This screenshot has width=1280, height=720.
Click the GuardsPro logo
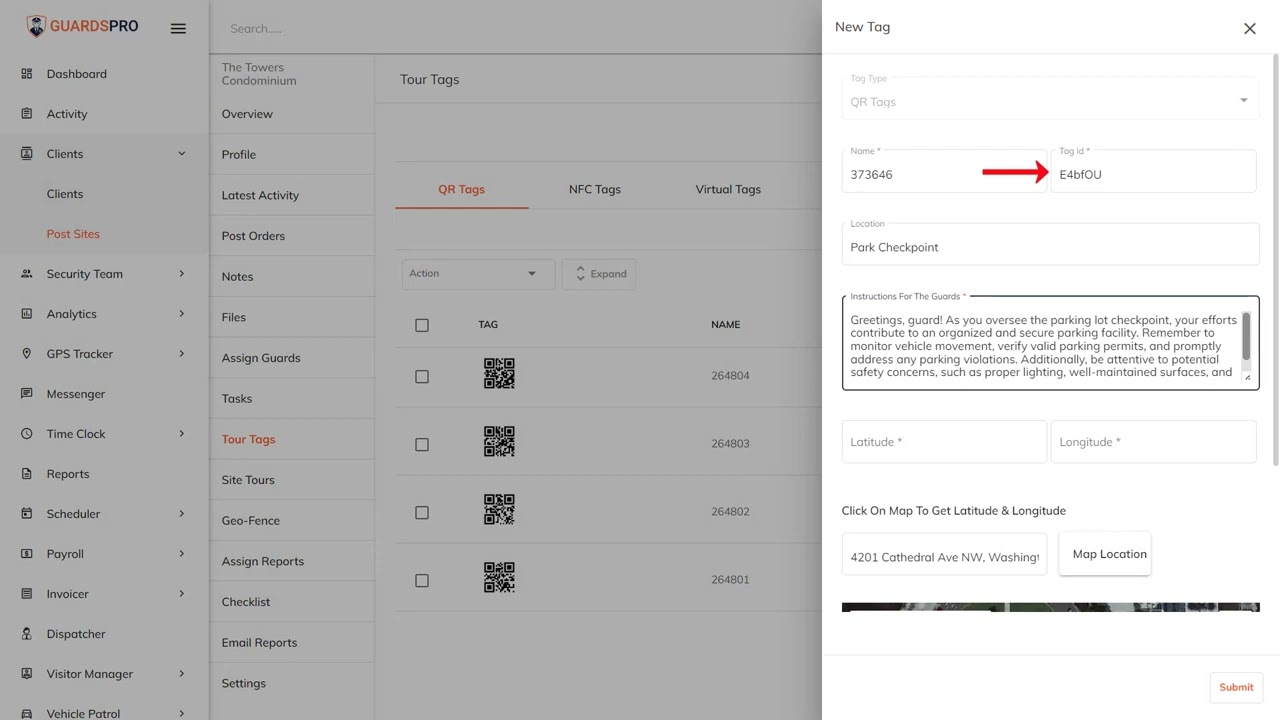pyautogui.click(x=82, y=27)
